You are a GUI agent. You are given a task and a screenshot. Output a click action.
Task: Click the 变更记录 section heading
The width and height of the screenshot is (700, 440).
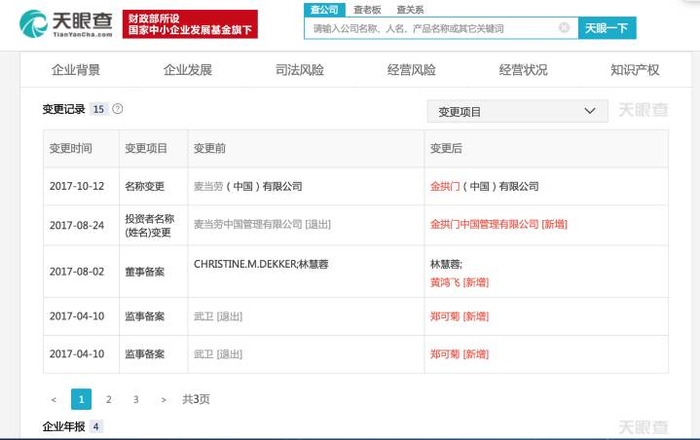64,109
